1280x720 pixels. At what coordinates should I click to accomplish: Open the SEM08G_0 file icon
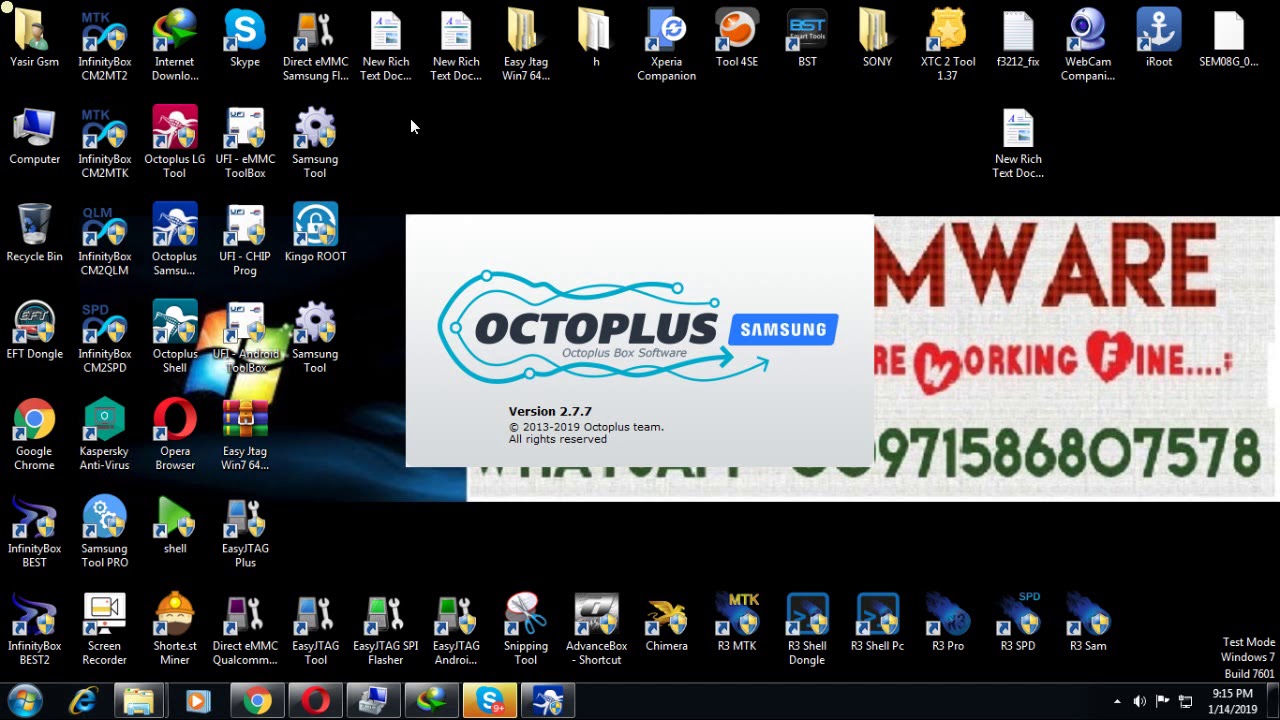pyautogui.click(x=1228, y=40)
